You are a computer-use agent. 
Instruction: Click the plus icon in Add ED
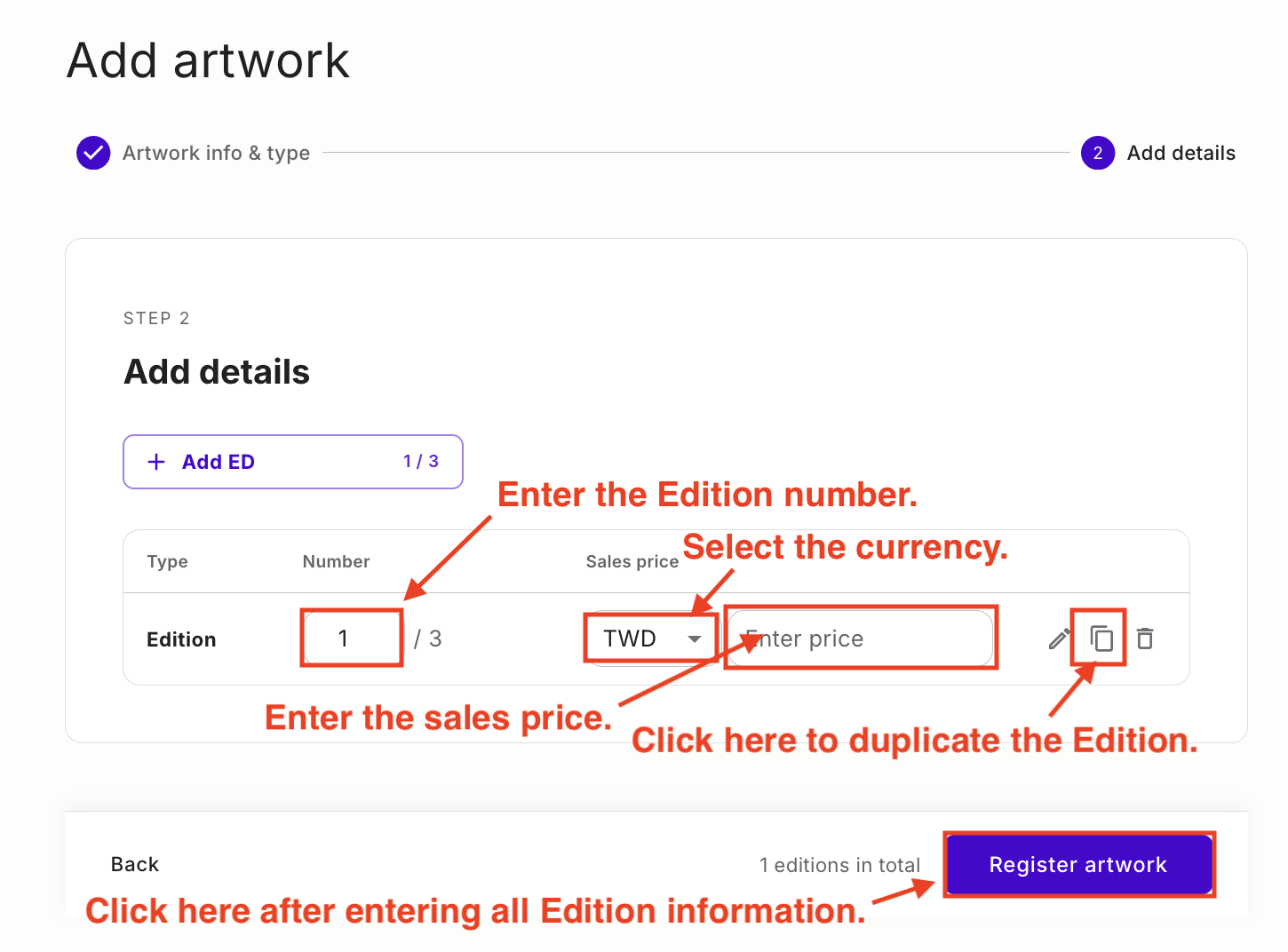click(156, 462)
